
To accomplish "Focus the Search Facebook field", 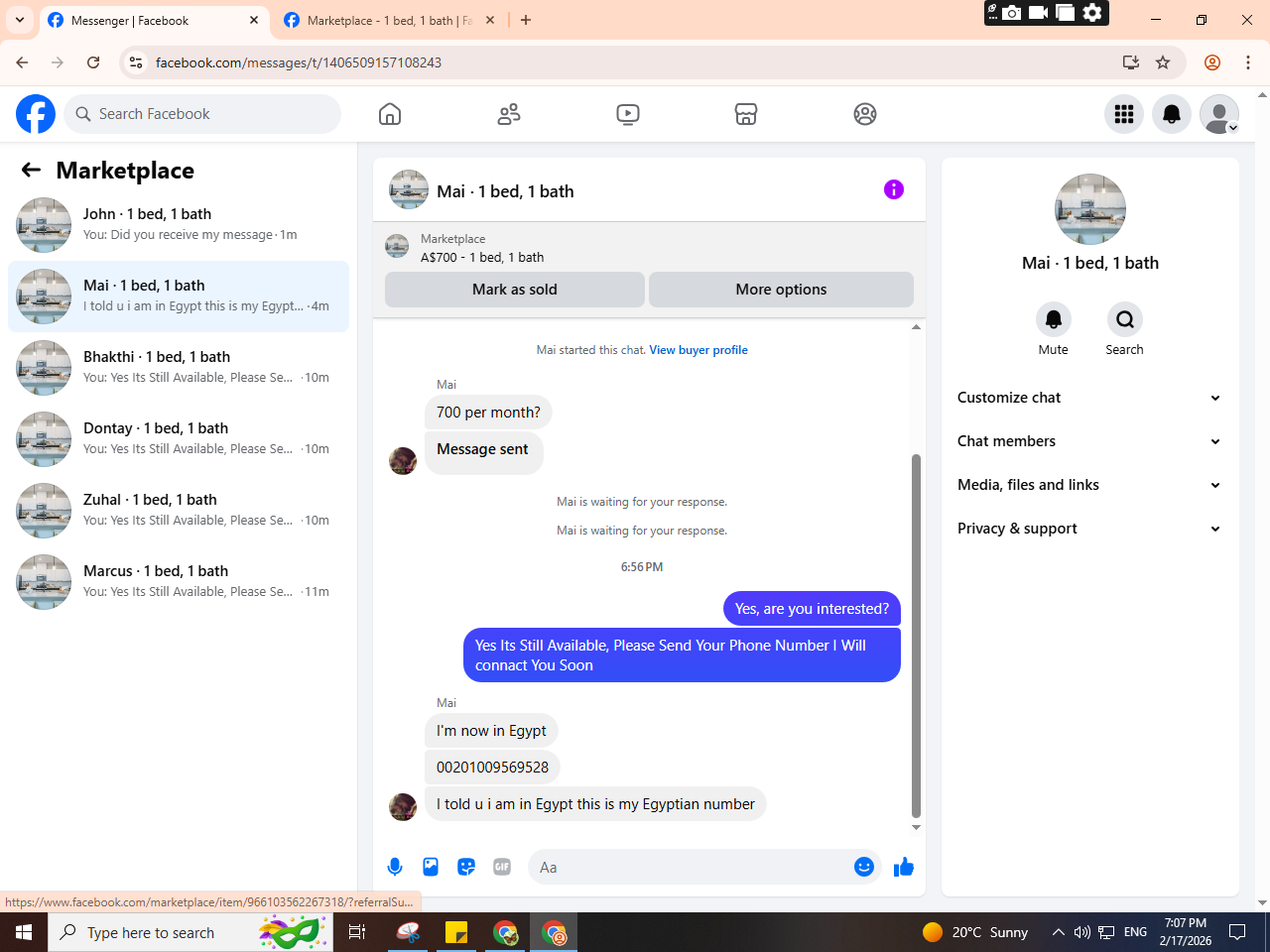I will coord(202,114).
